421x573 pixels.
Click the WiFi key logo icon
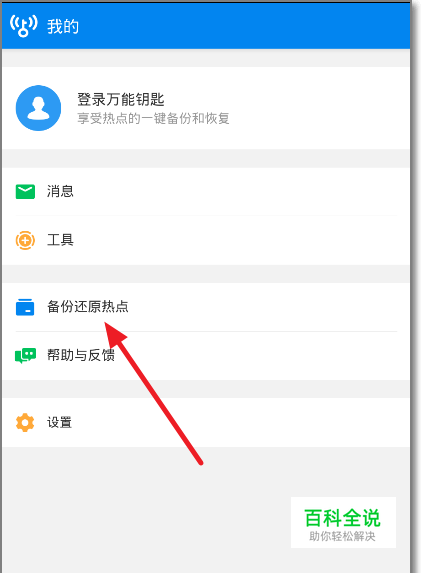[23, 26]
